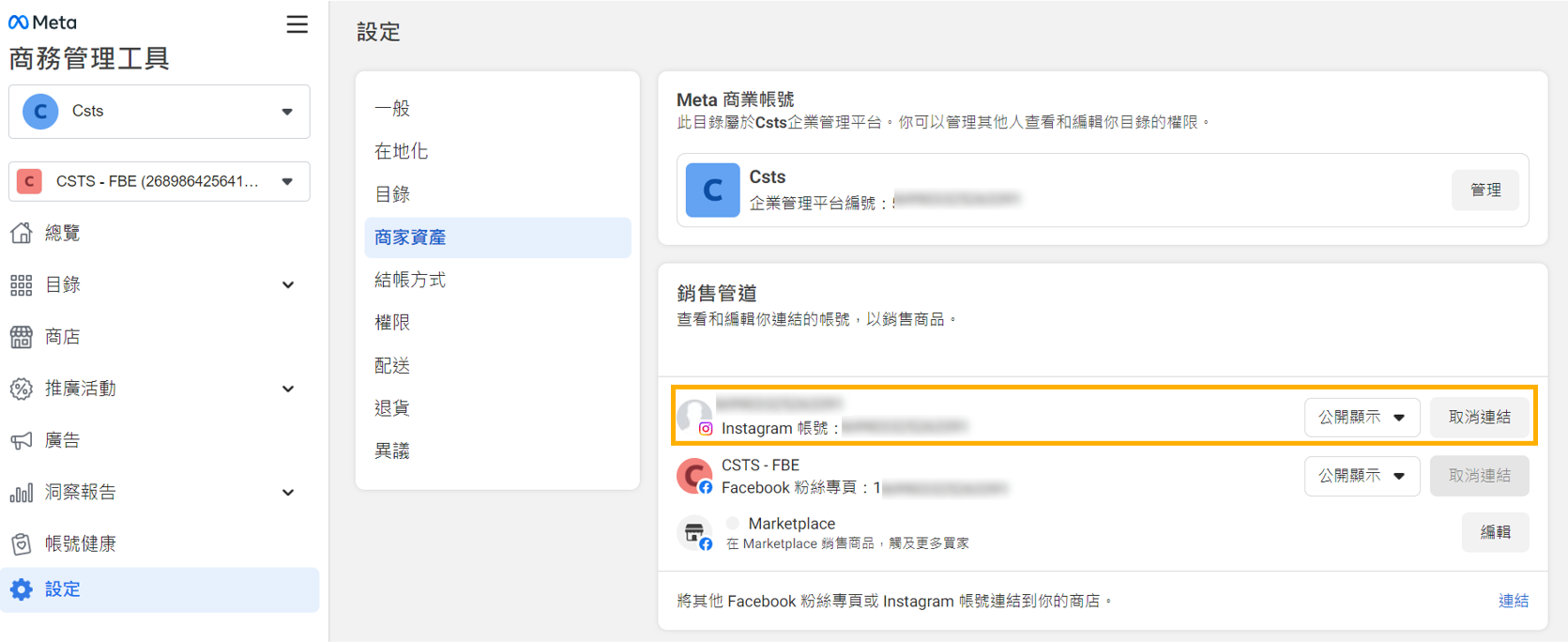This screenshot has height=642, width=1568.
Task: Select the 退貨 settings tab
Action: click(392, 408)
